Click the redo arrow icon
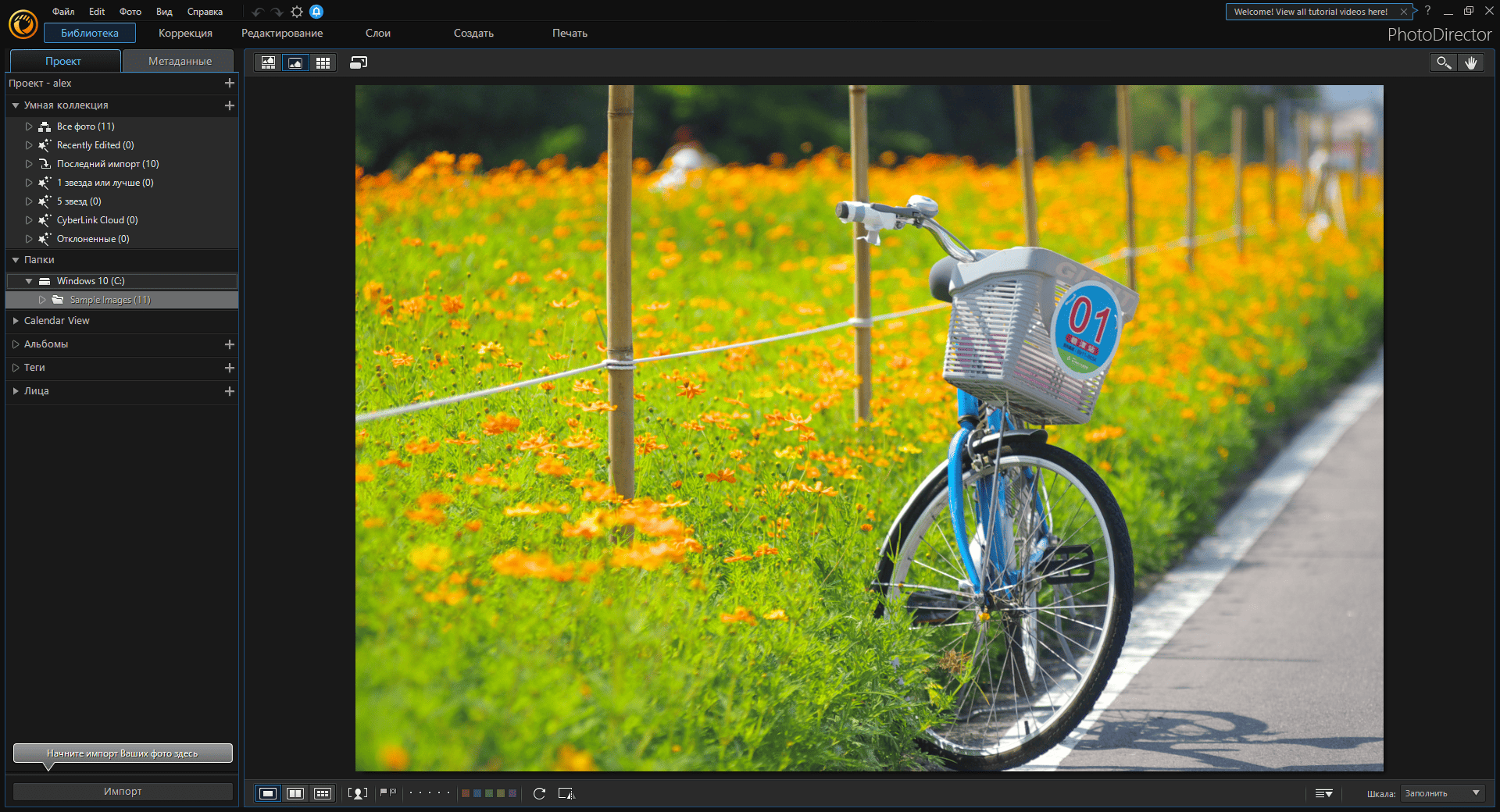Image resolution: width=1500 pixels, height=812 pixels. [277, 12]
